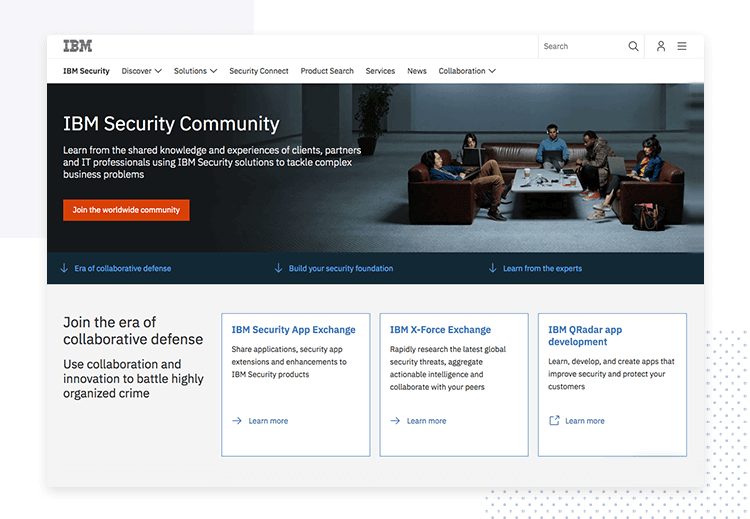
Task: Open News in navigation
Action: (x=417, y=71)
